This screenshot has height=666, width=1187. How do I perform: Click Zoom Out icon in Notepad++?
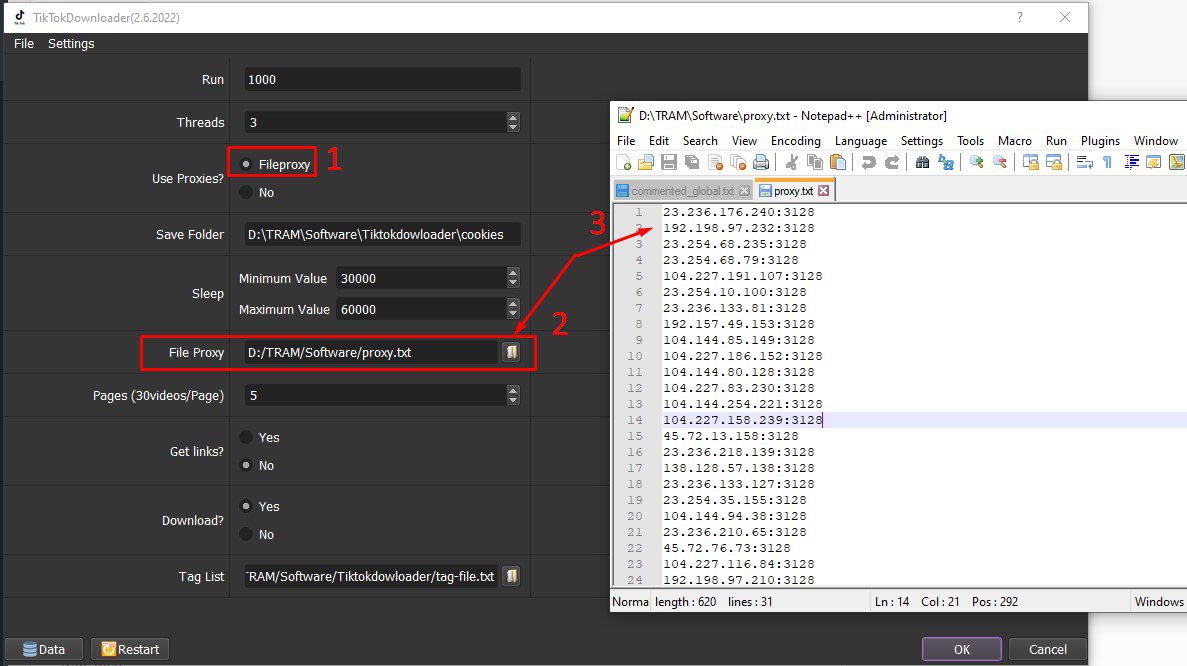999,163
